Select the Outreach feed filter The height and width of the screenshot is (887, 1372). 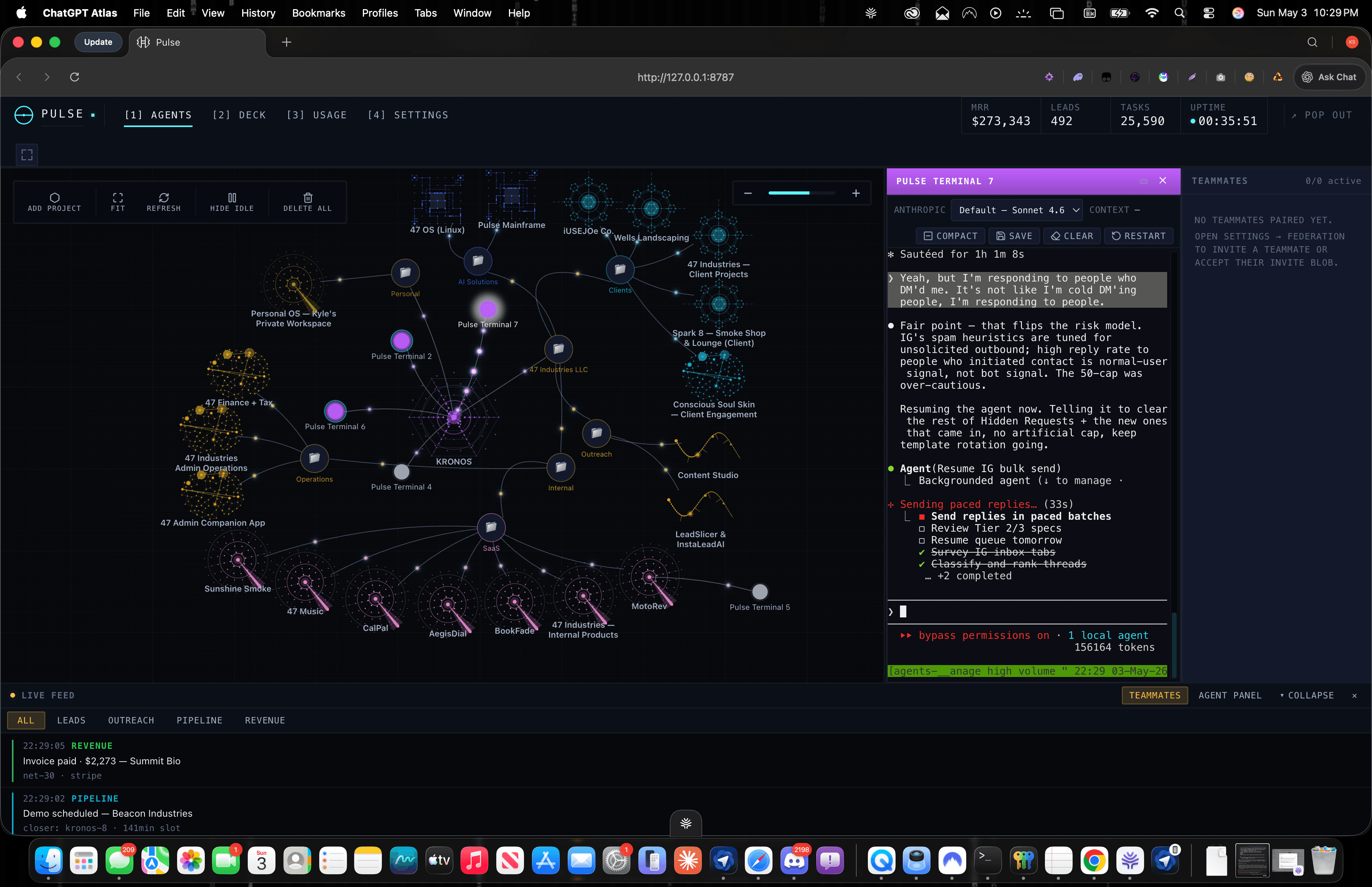click(131, 721)
